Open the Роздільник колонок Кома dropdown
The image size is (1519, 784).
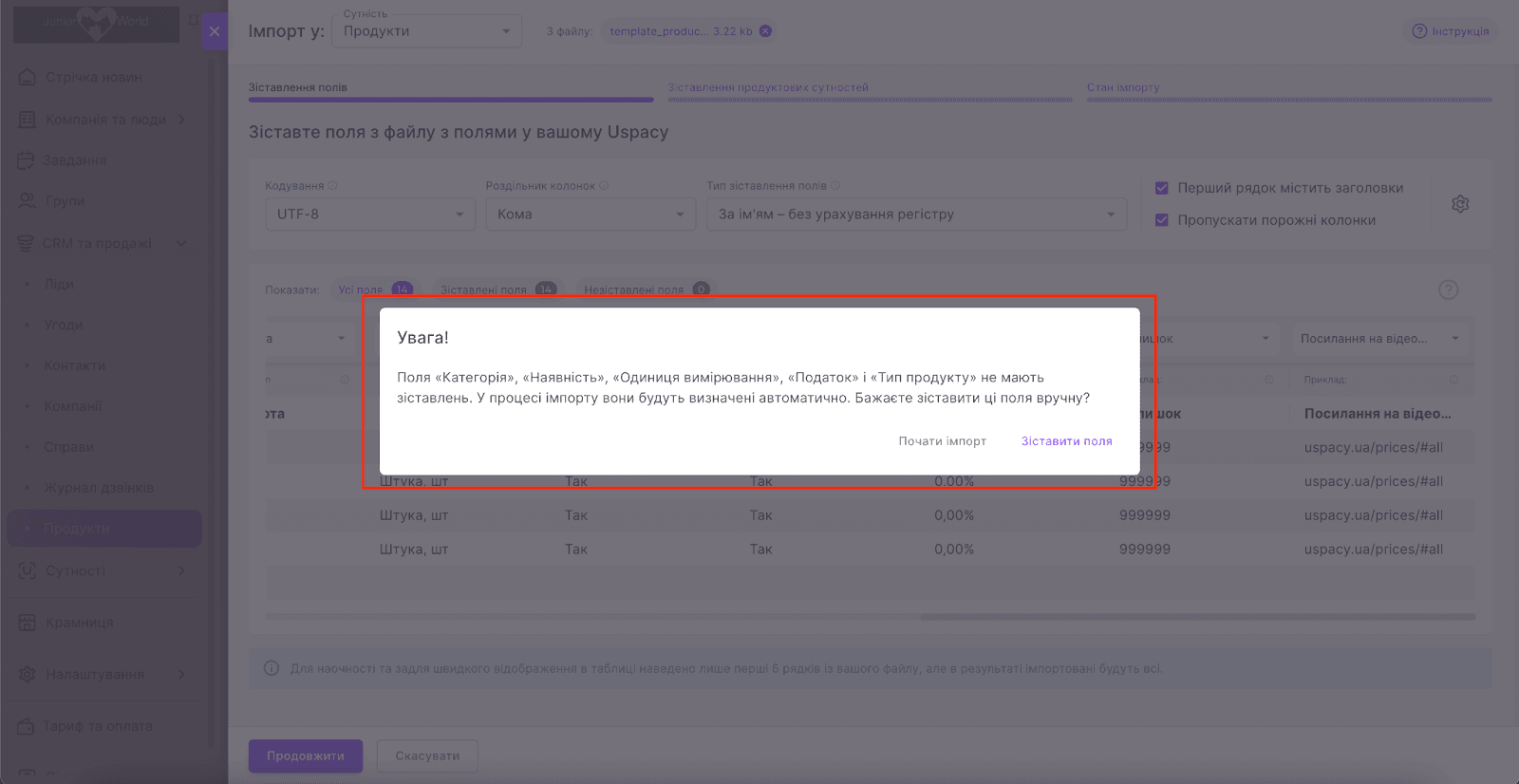pos(591,215)
